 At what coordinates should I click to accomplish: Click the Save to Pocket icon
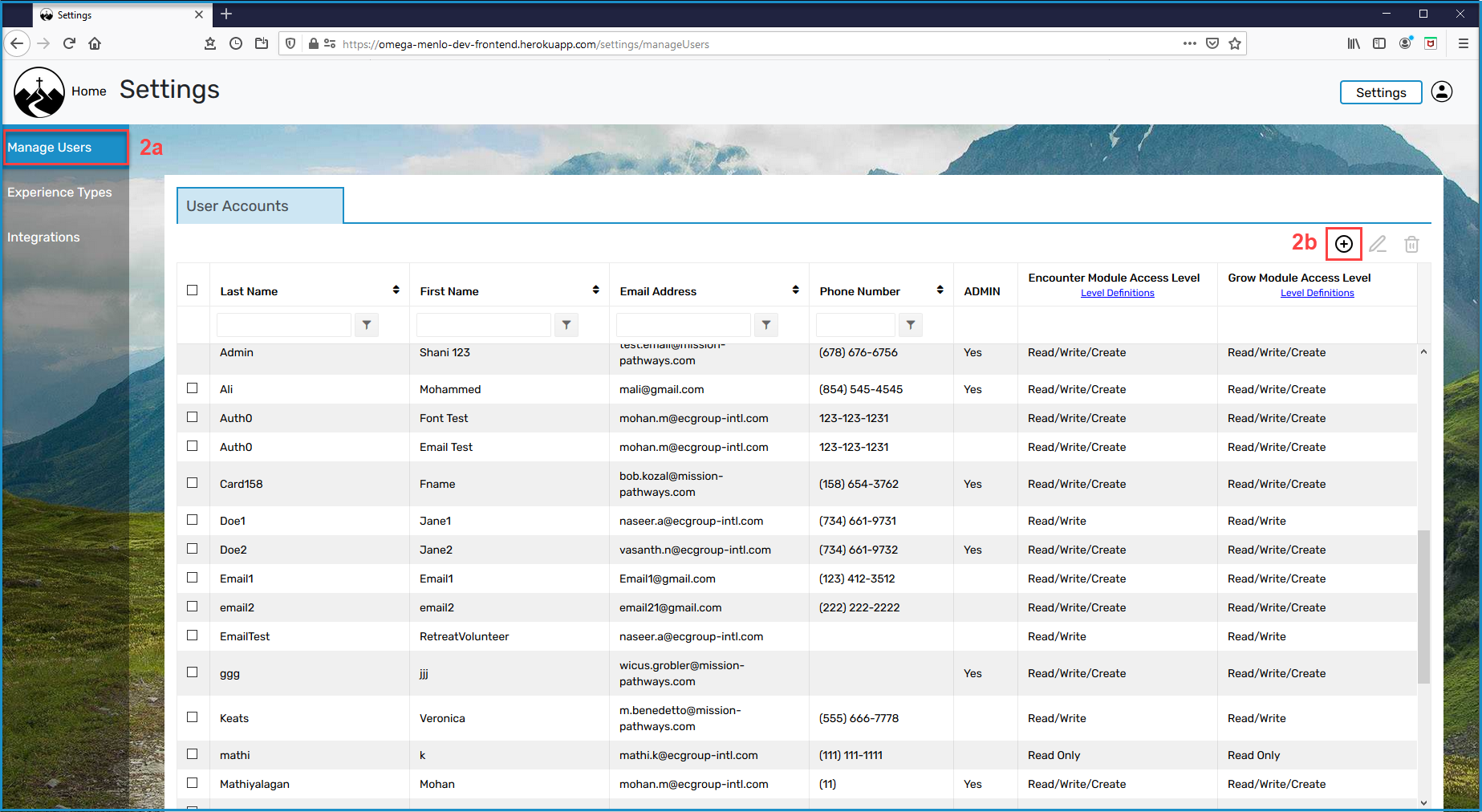point(1212,43)
